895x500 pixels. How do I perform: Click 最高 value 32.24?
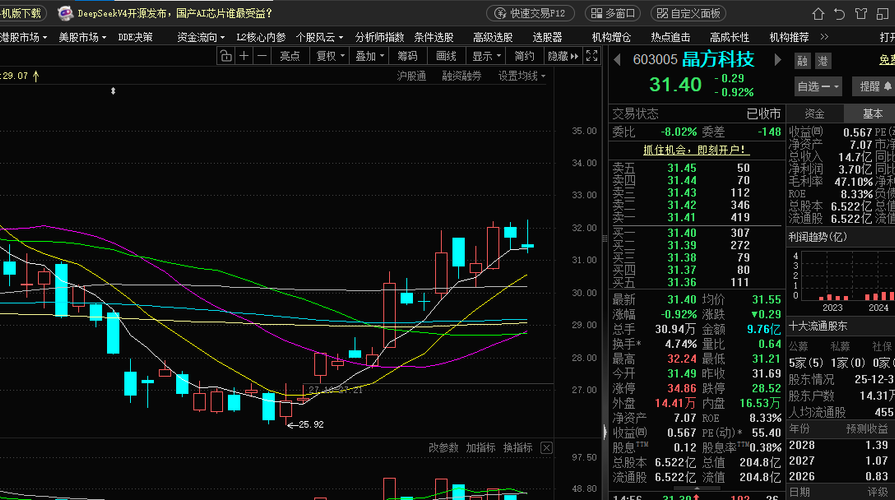(x=682, y=359)
